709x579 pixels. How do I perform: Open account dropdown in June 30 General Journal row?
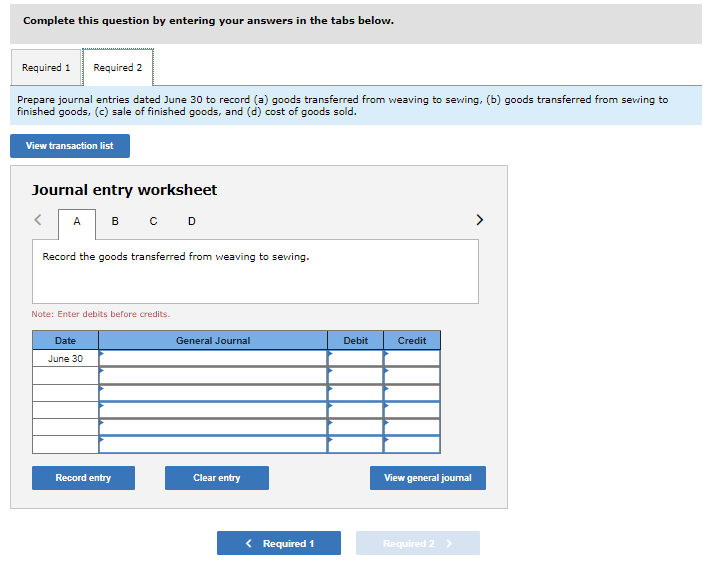pyautogui.click(x=213, y=358)
